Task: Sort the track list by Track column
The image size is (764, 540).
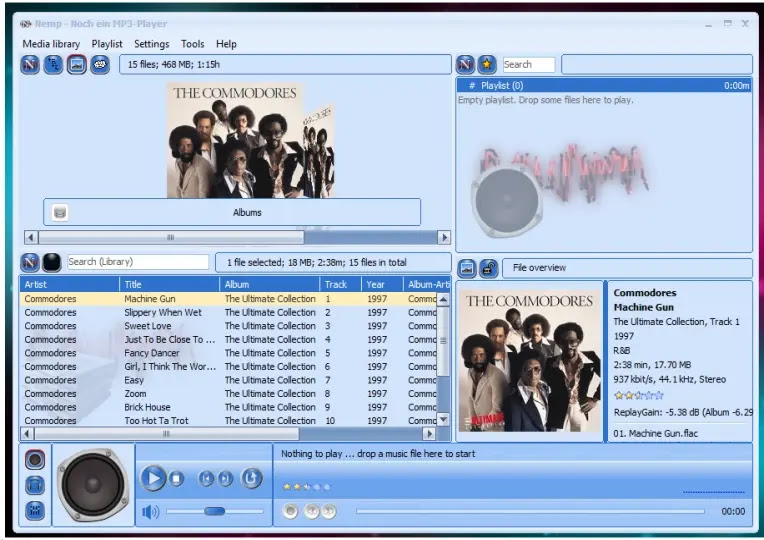Action: pos(340,284)
